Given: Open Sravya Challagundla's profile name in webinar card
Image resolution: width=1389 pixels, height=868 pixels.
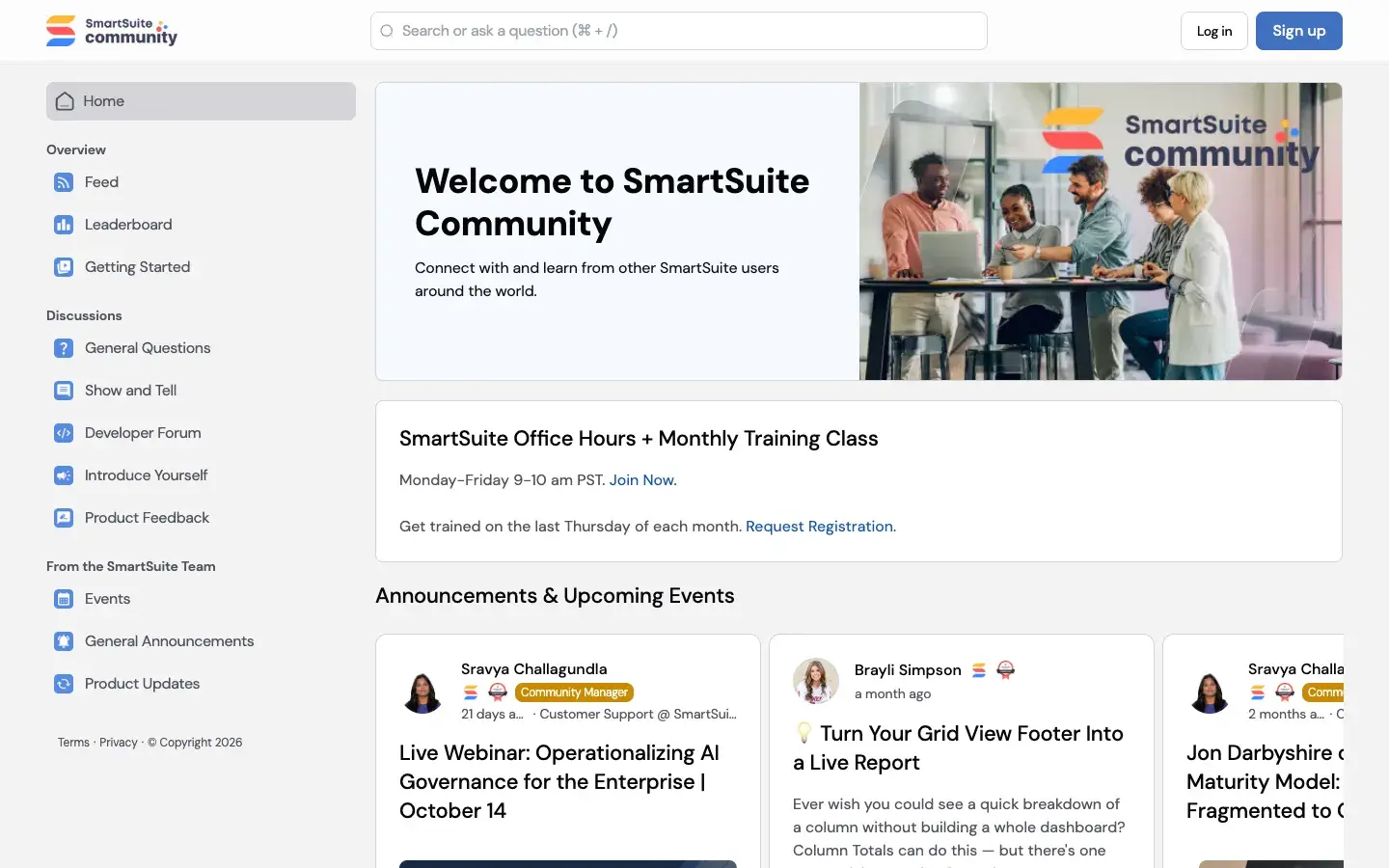Looking at the screenshot, I should coord(534,669).
